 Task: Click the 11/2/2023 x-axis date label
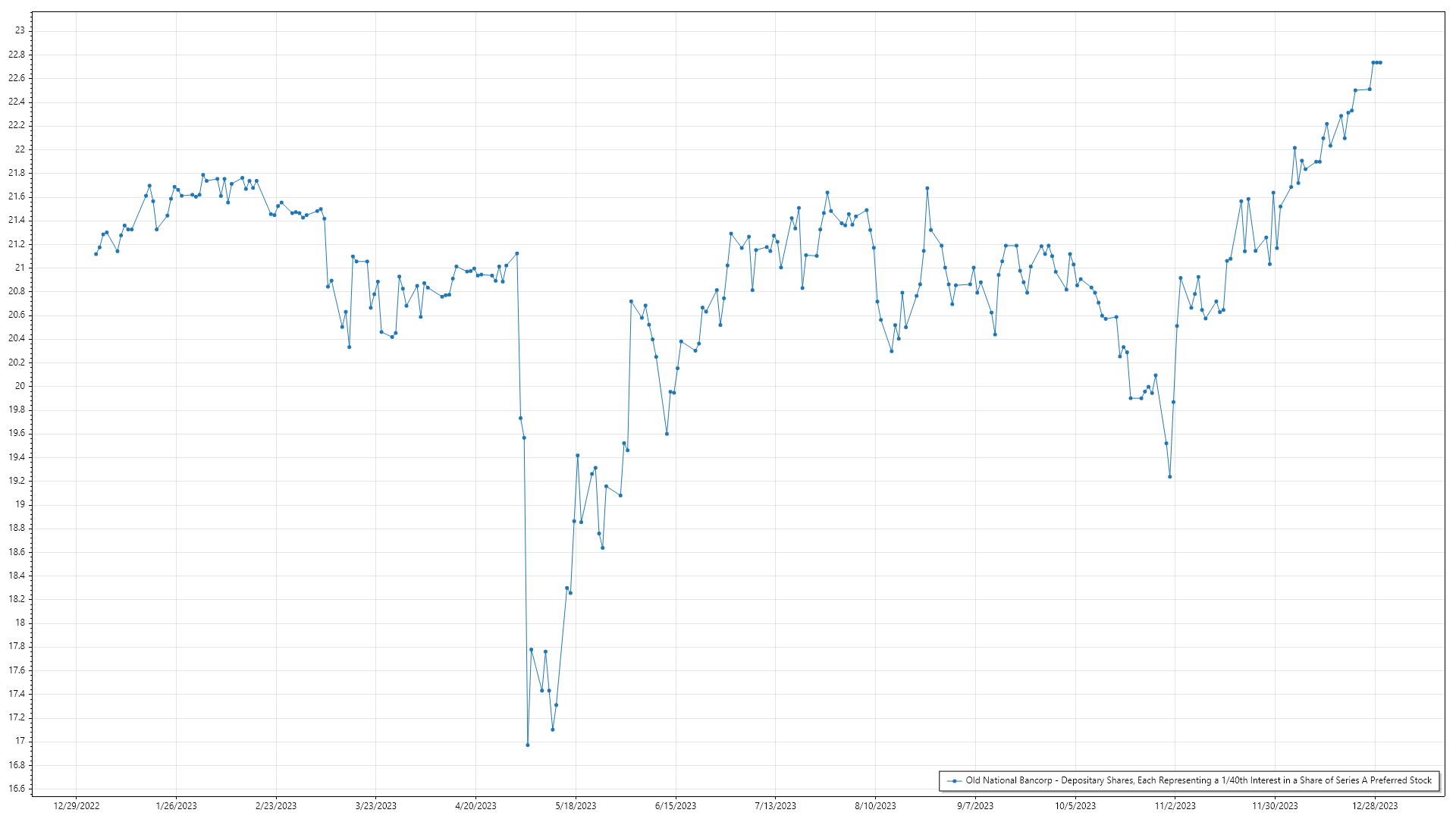(x=1175, y=806)
